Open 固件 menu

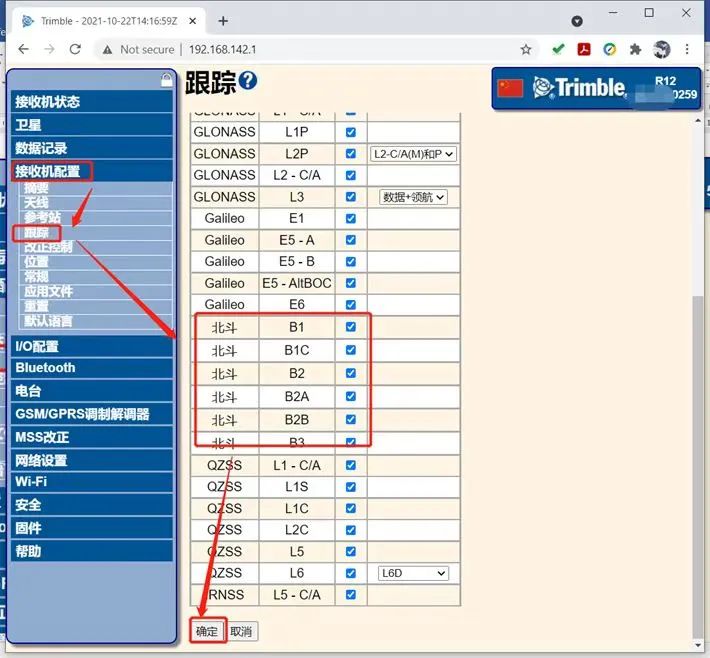(92, 528)
